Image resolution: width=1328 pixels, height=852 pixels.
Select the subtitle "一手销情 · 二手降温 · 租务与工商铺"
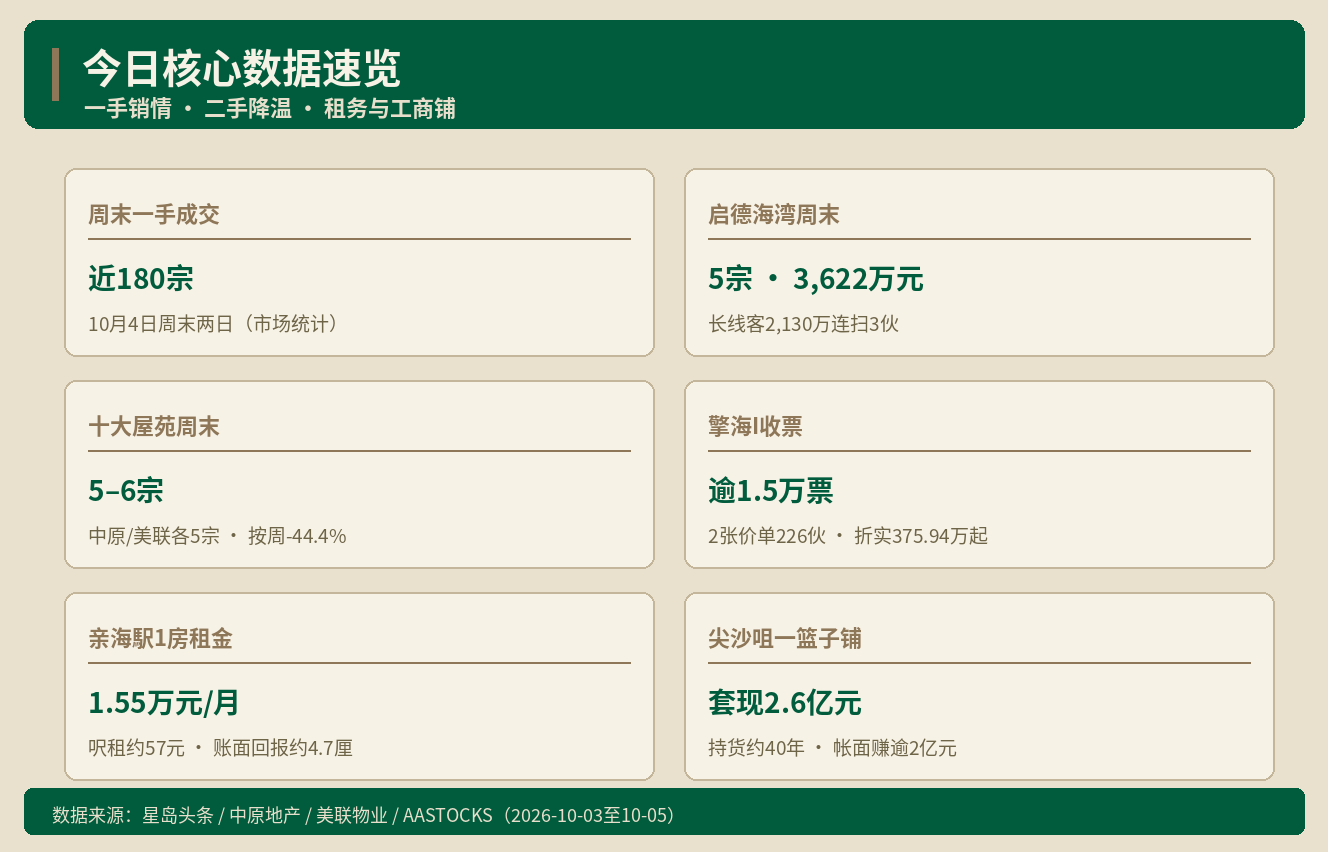click(270, 109)
